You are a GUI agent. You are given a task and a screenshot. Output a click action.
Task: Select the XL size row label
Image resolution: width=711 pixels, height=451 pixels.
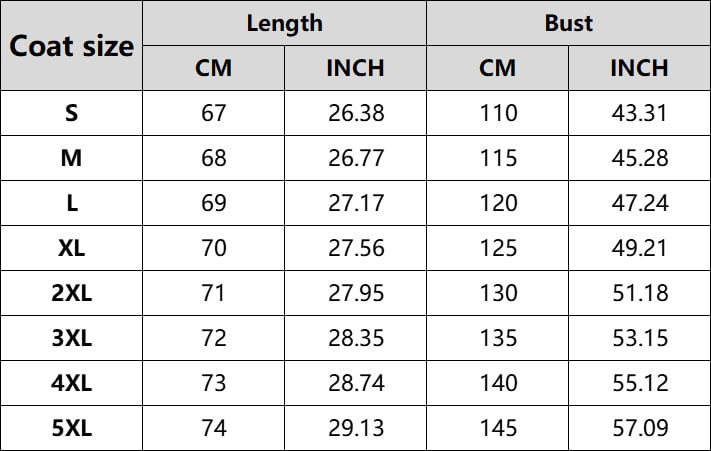[71, 248]
